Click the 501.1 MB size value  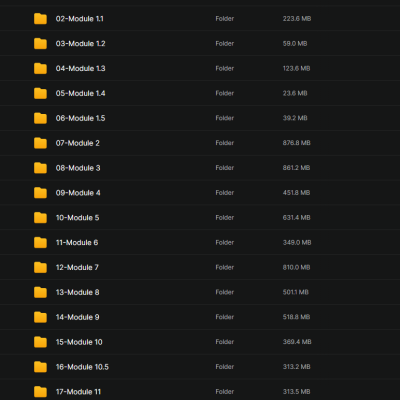pos(296,292)
